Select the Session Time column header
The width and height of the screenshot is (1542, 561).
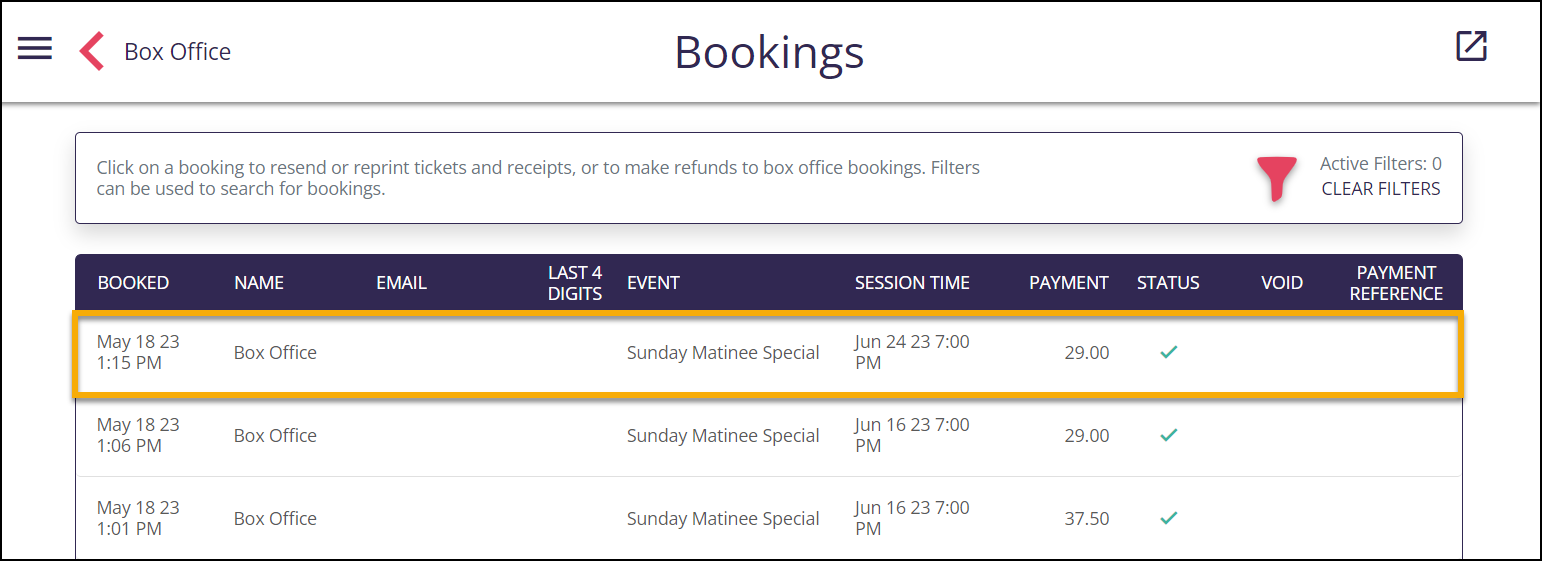(x=912, y=283)
